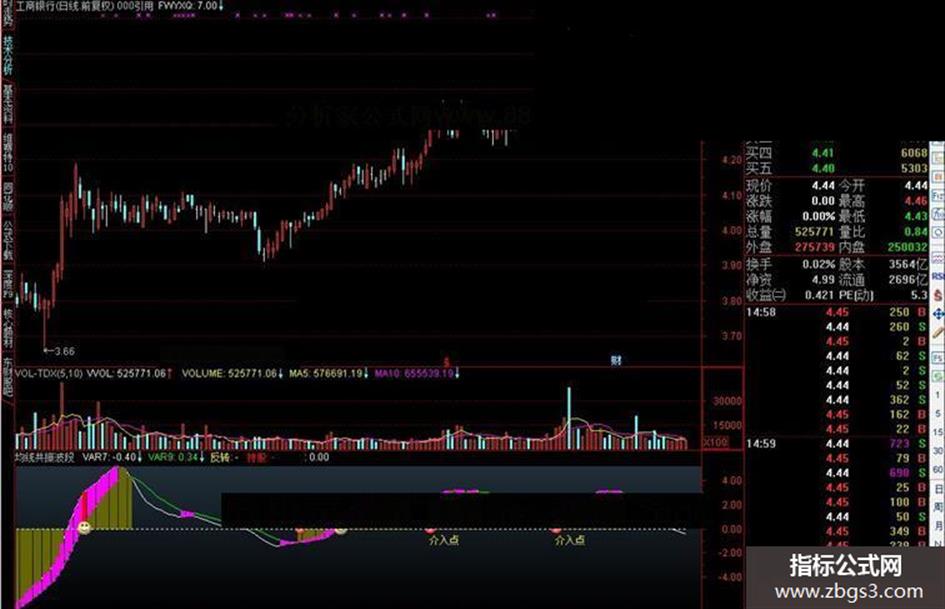
Task: Click the MA5: 576691.19 label
Action: pyautogui.click(x=328, y=373)
